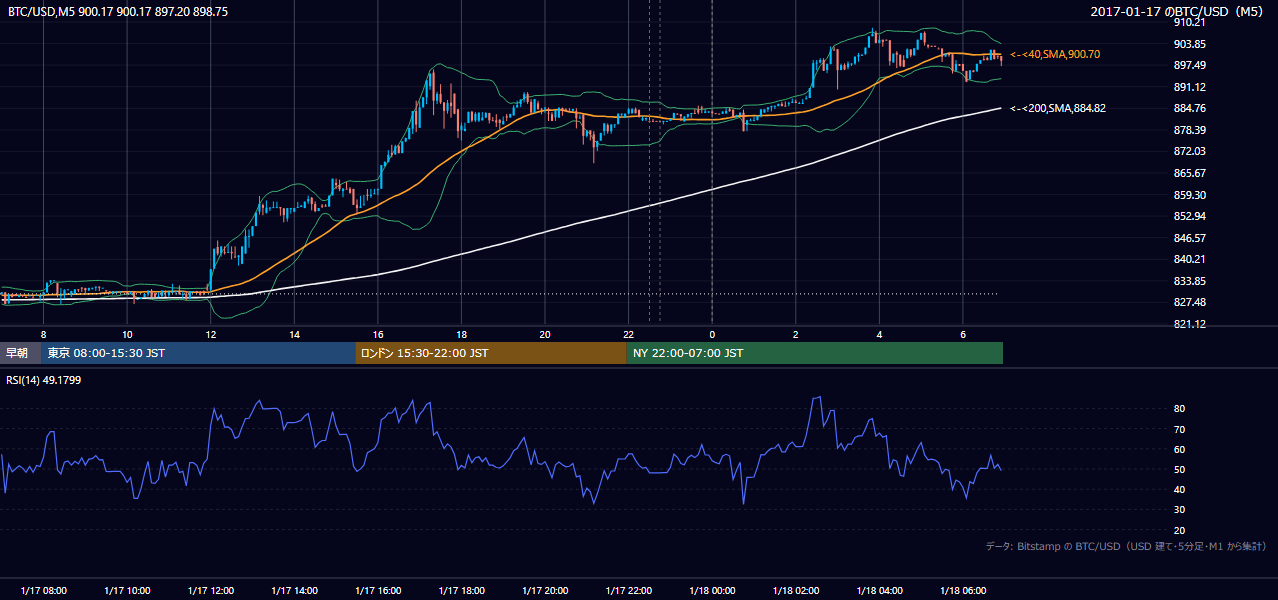Click the BTC/USD,M5 OHLC header text

pos(118,12)
